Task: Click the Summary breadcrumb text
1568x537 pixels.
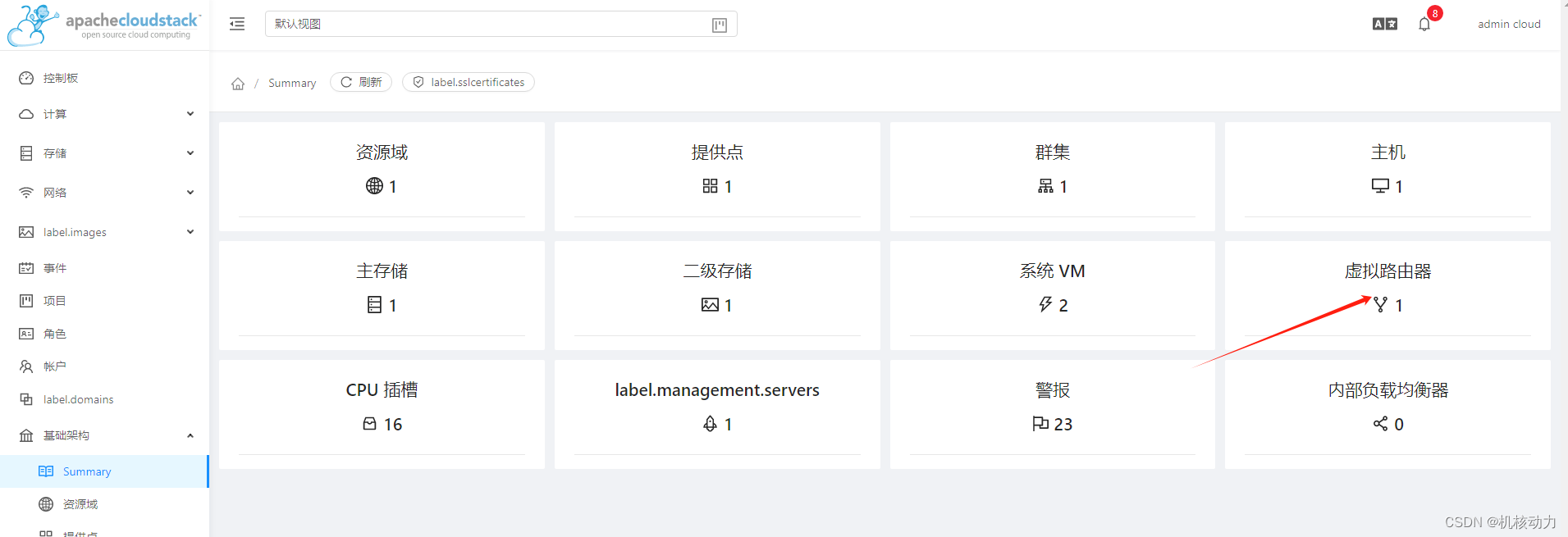Action: (x=292, y=83)
